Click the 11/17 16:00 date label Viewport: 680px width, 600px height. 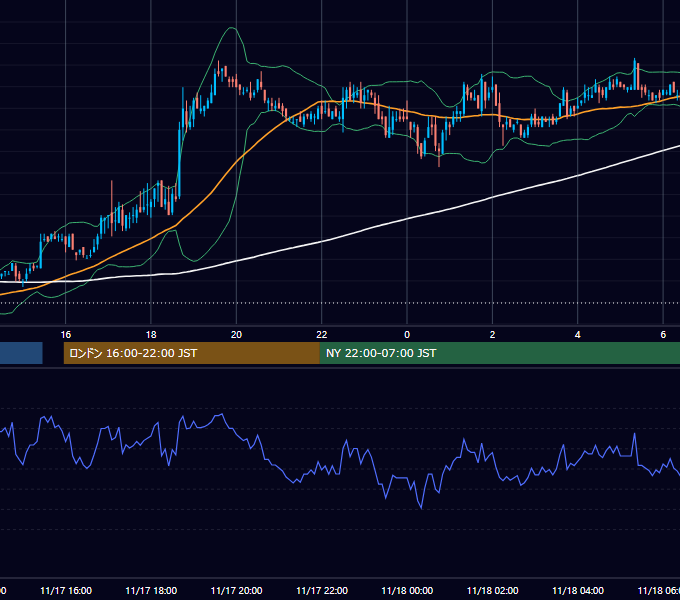[66, 591]
